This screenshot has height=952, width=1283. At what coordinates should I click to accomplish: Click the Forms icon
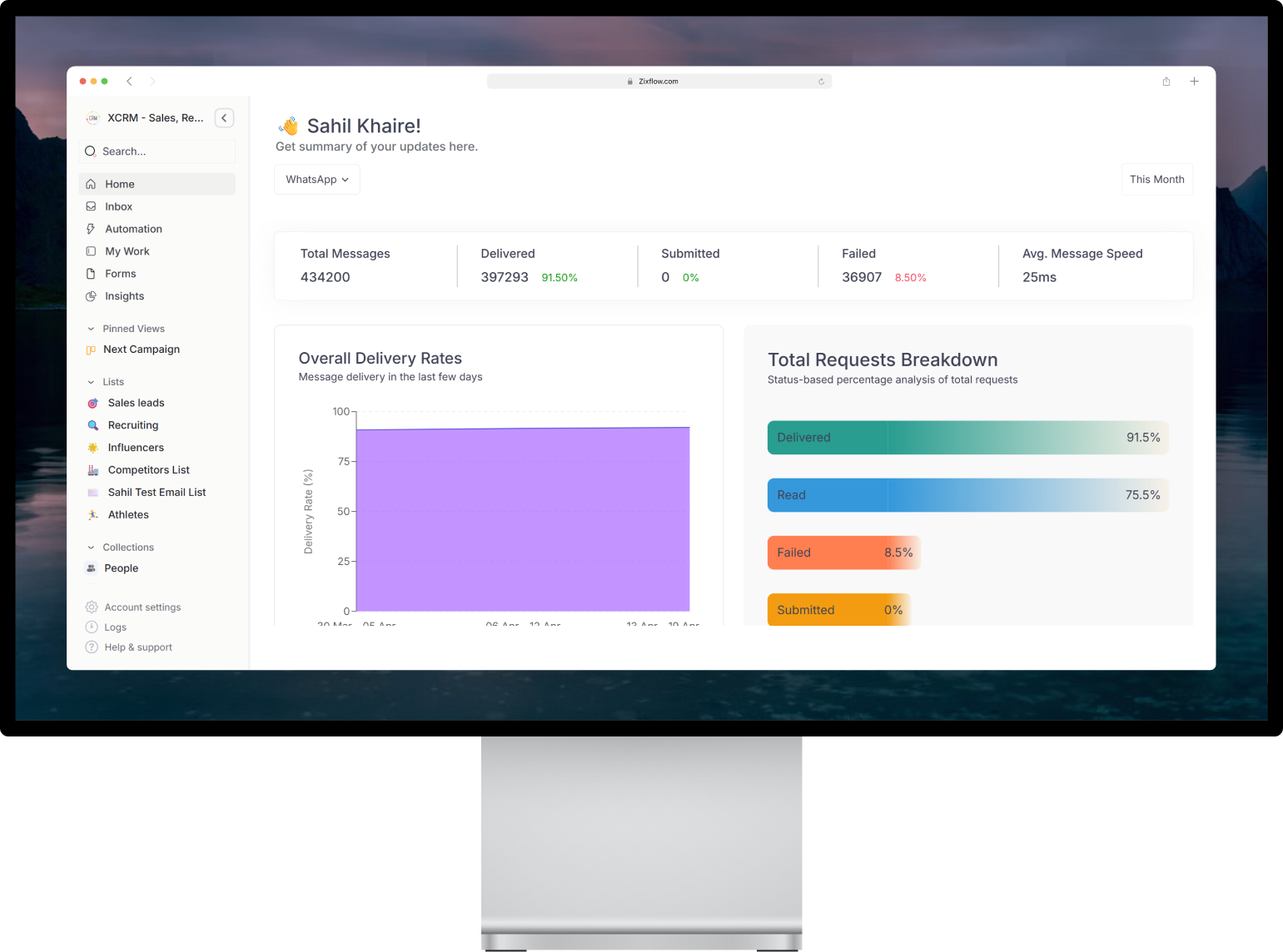pos(92,273)
